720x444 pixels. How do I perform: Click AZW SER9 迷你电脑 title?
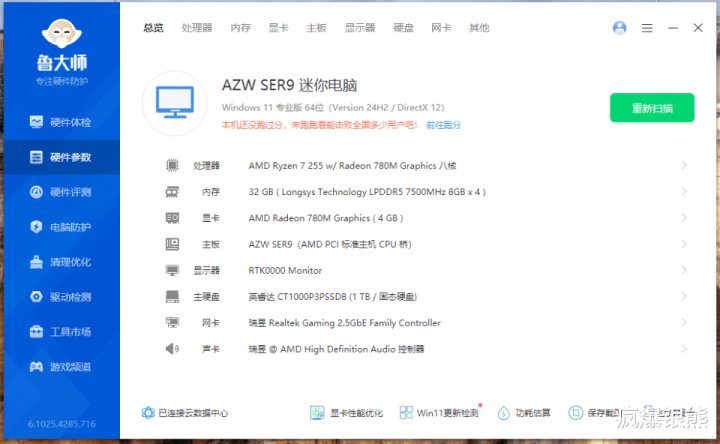point(289,85)
